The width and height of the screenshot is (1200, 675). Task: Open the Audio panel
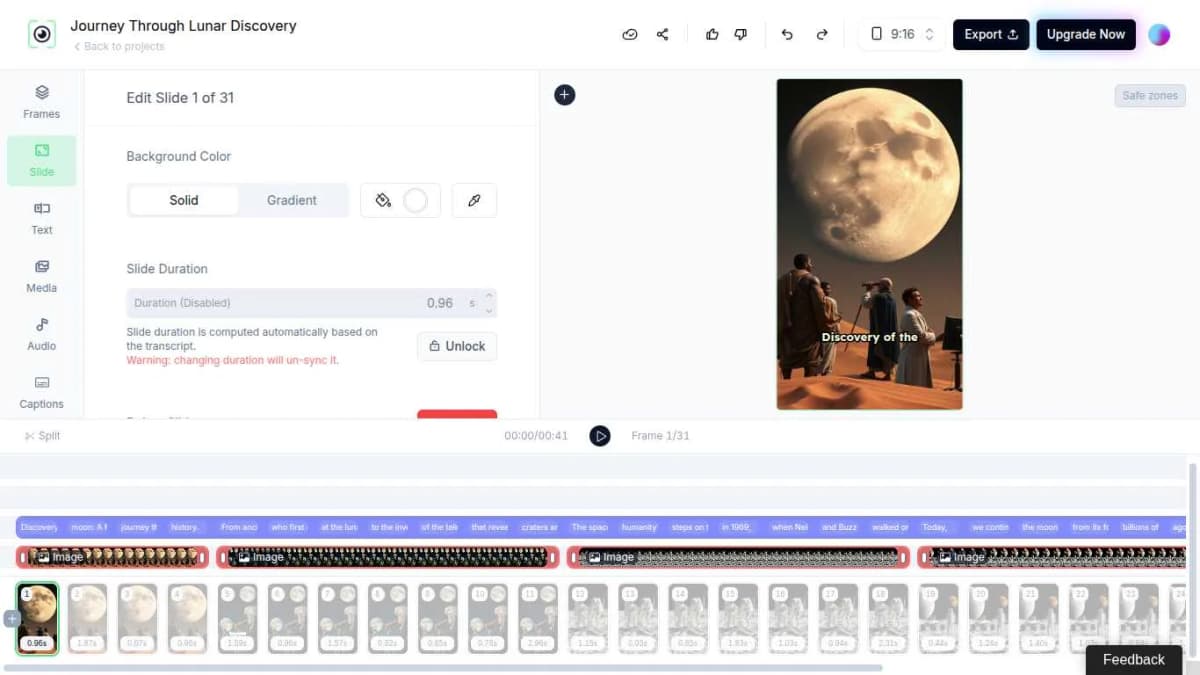coord(41,334)
